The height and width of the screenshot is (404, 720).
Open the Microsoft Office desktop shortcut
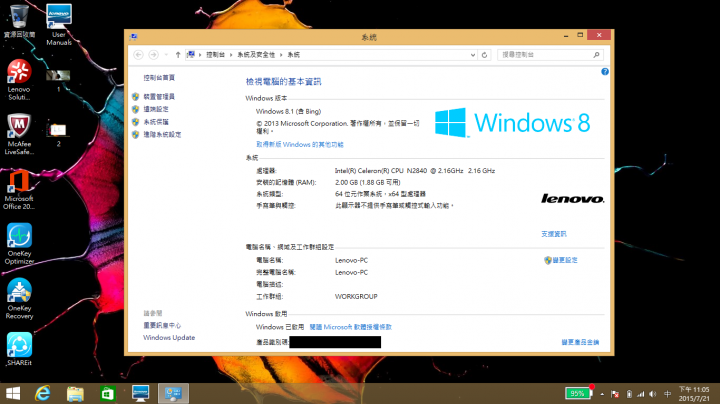19,189
